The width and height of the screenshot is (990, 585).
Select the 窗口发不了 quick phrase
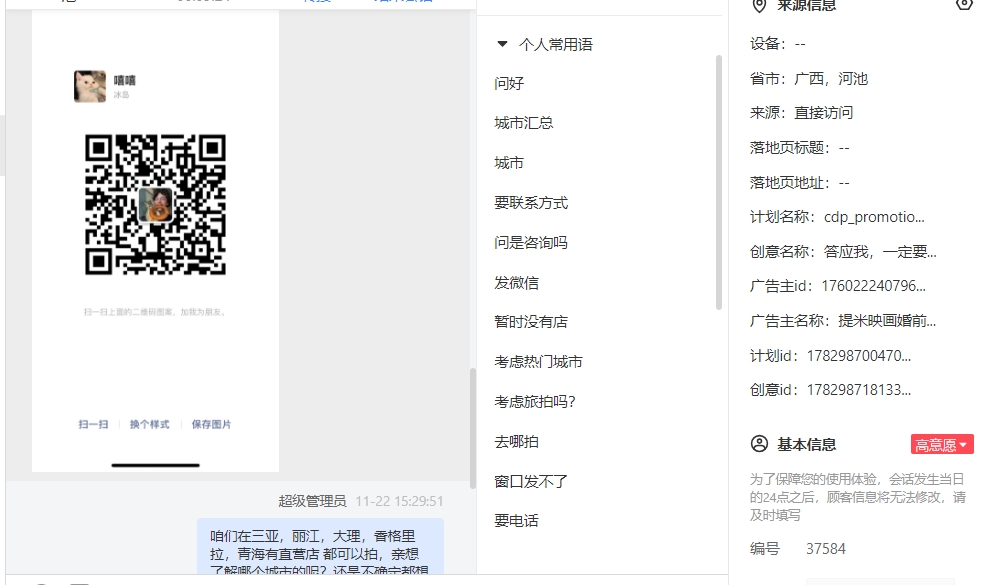coord(531,482)
